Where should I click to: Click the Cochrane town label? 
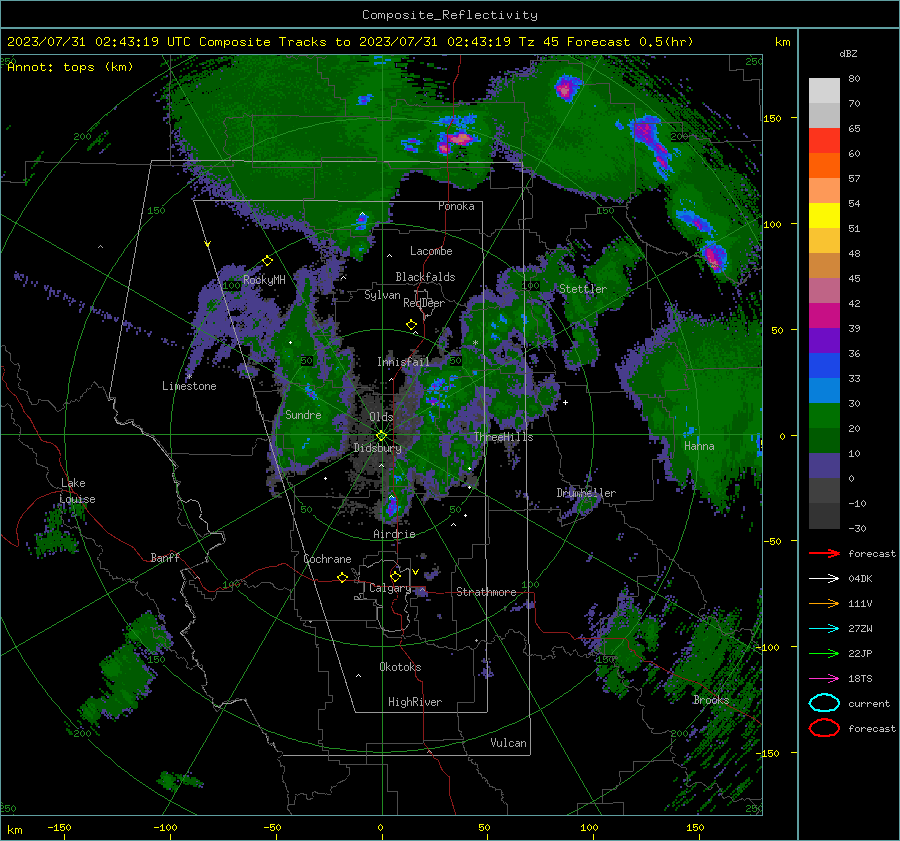tap(327, 559)
